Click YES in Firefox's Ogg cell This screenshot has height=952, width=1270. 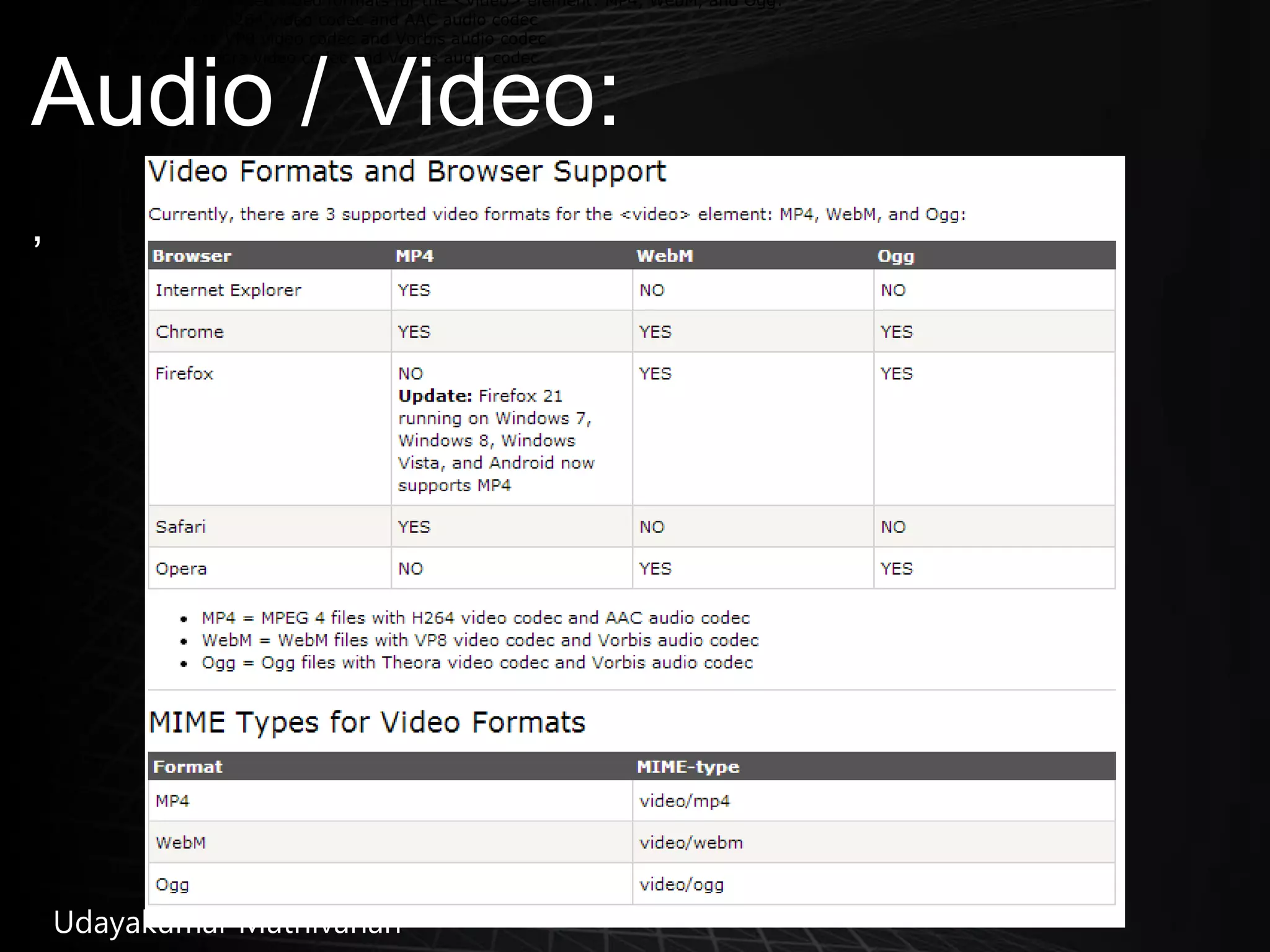[x=897, y=373]
